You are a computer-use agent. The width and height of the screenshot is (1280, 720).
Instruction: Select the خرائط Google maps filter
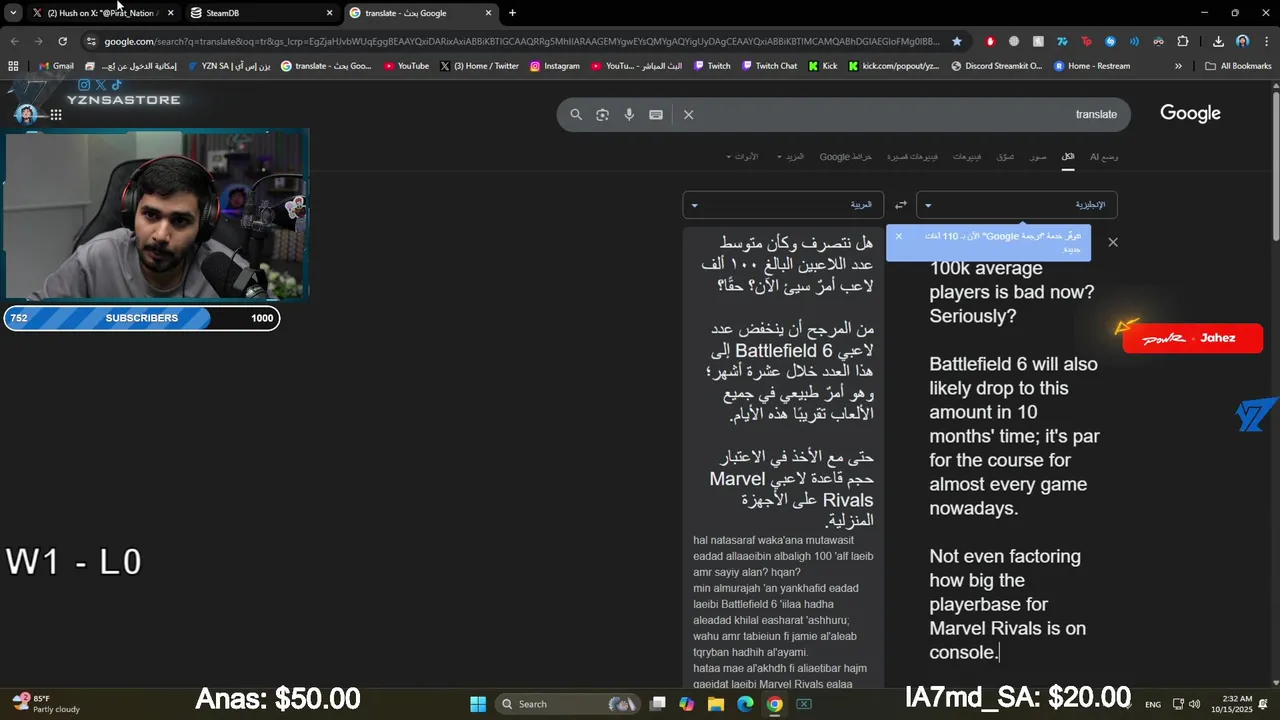(846, 157)
